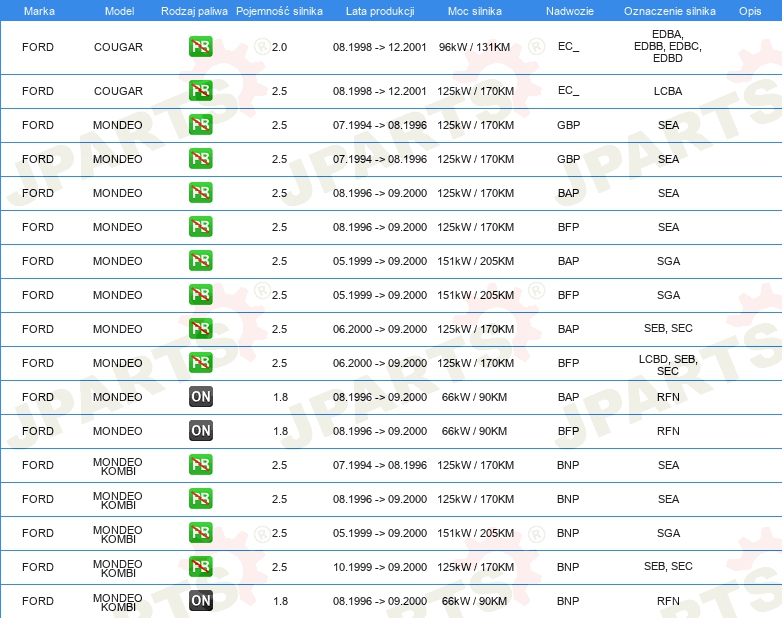Click petrol icon in Mondeo LCBD, SEB, SEC row

[x=200, y=363]
